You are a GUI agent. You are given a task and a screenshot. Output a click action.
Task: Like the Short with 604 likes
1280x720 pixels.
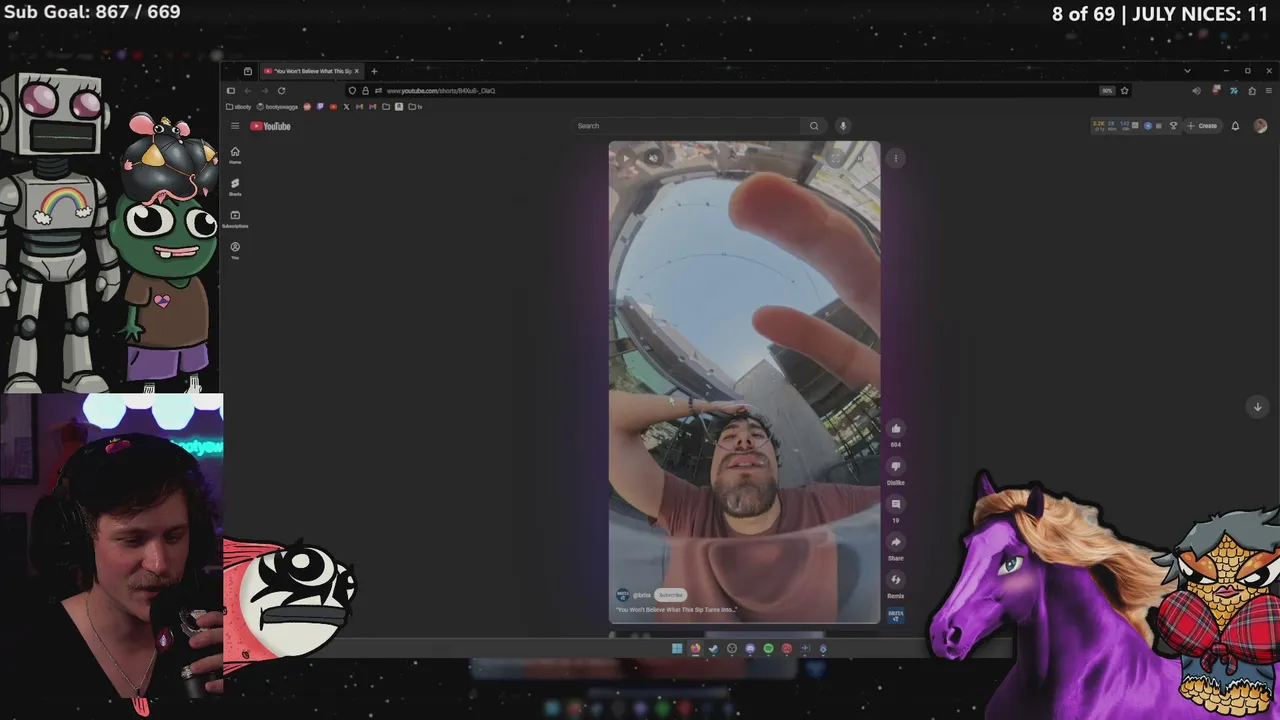coord(896,430)
